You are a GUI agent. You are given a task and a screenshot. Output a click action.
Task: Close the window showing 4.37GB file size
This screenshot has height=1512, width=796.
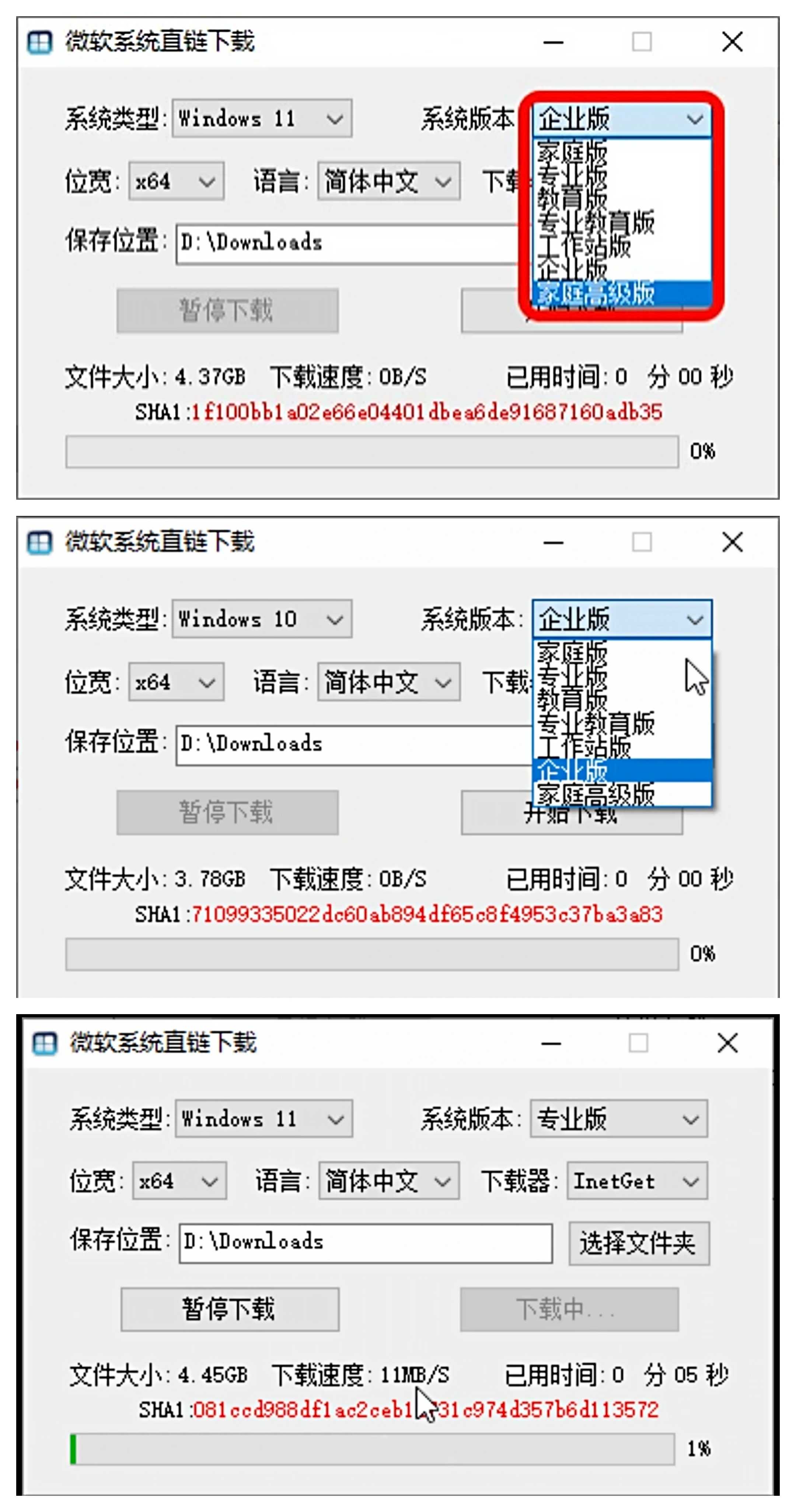pyautogui.click(x=732, y=42)
